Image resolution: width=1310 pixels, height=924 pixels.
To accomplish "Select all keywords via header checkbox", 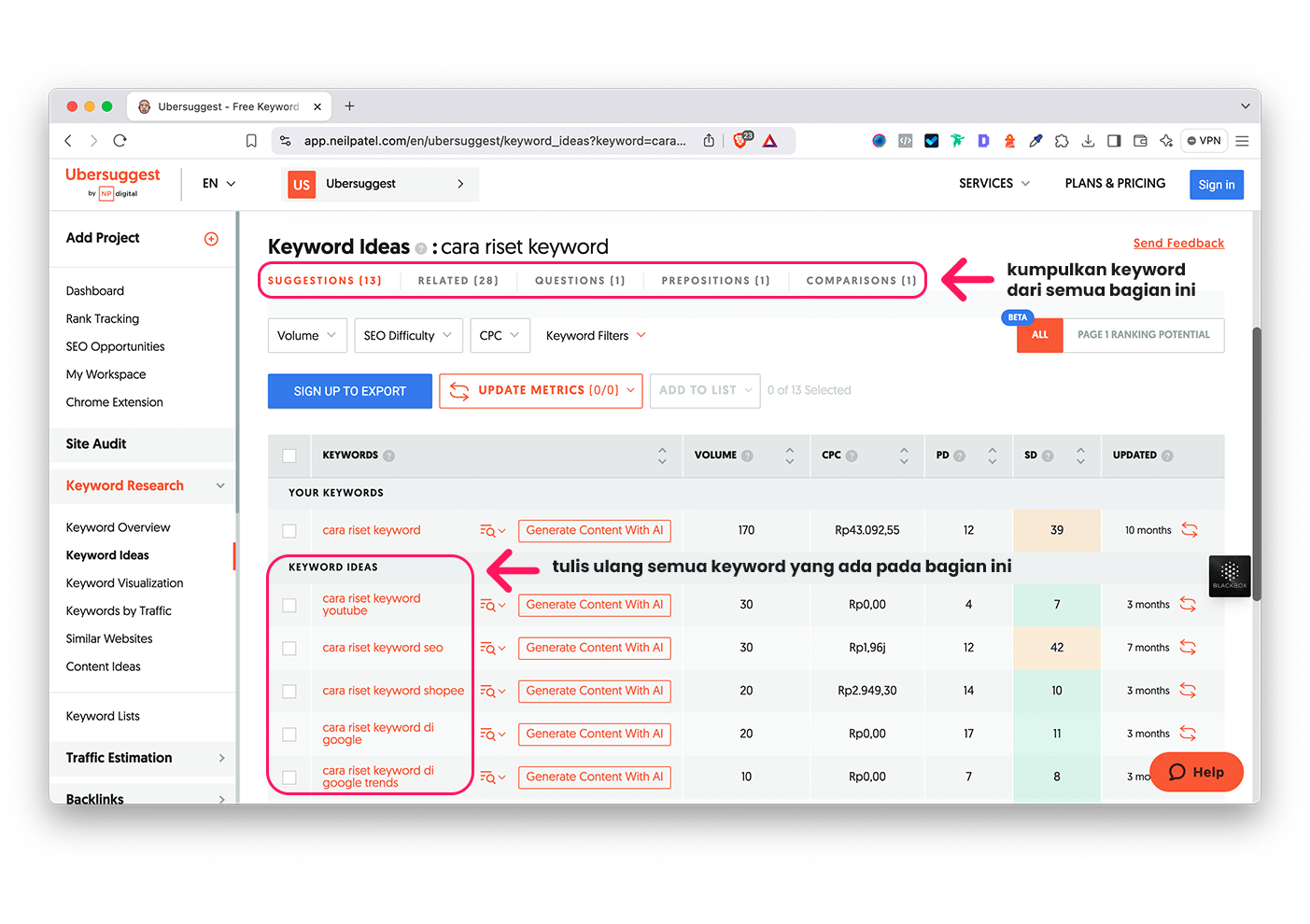I will [x=289, y=455].
